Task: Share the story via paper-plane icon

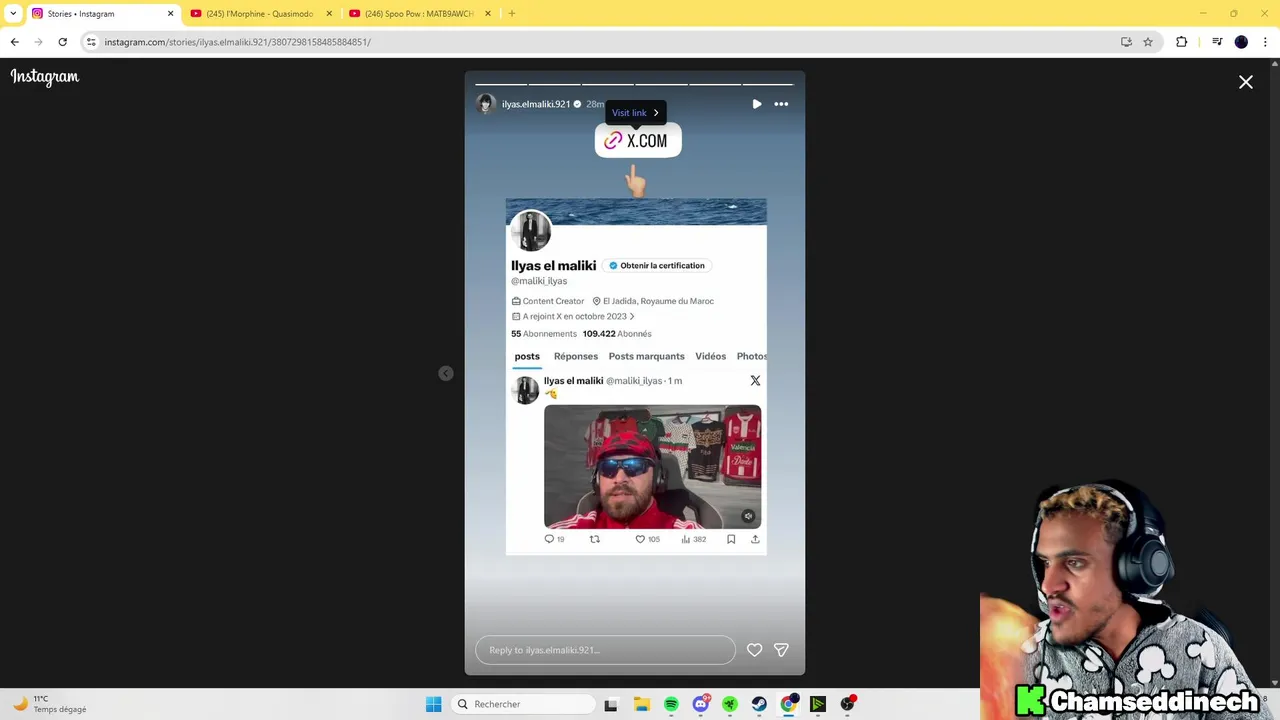Action: coord(781,650)
